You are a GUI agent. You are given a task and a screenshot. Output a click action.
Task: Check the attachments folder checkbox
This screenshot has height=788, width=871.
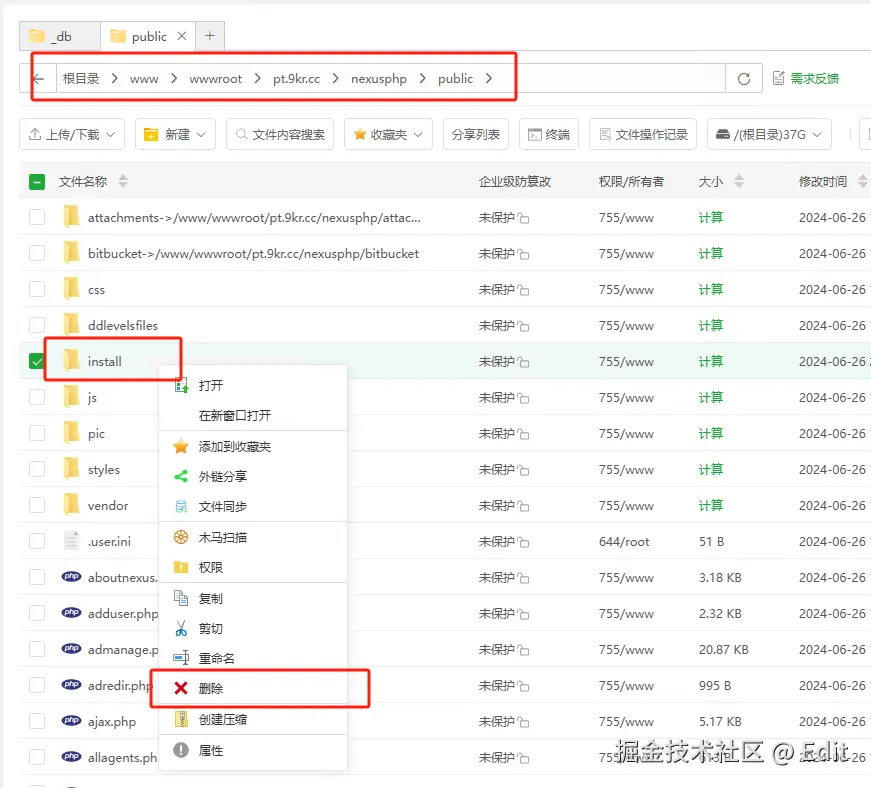37,217
